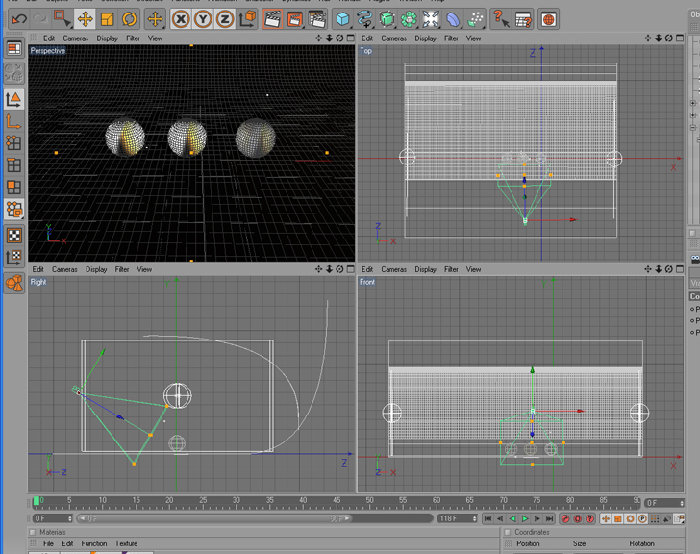The width and height of the screenshot is (700, 554).
Task: Click the deformer capsule icon
Action: point(453,19)
